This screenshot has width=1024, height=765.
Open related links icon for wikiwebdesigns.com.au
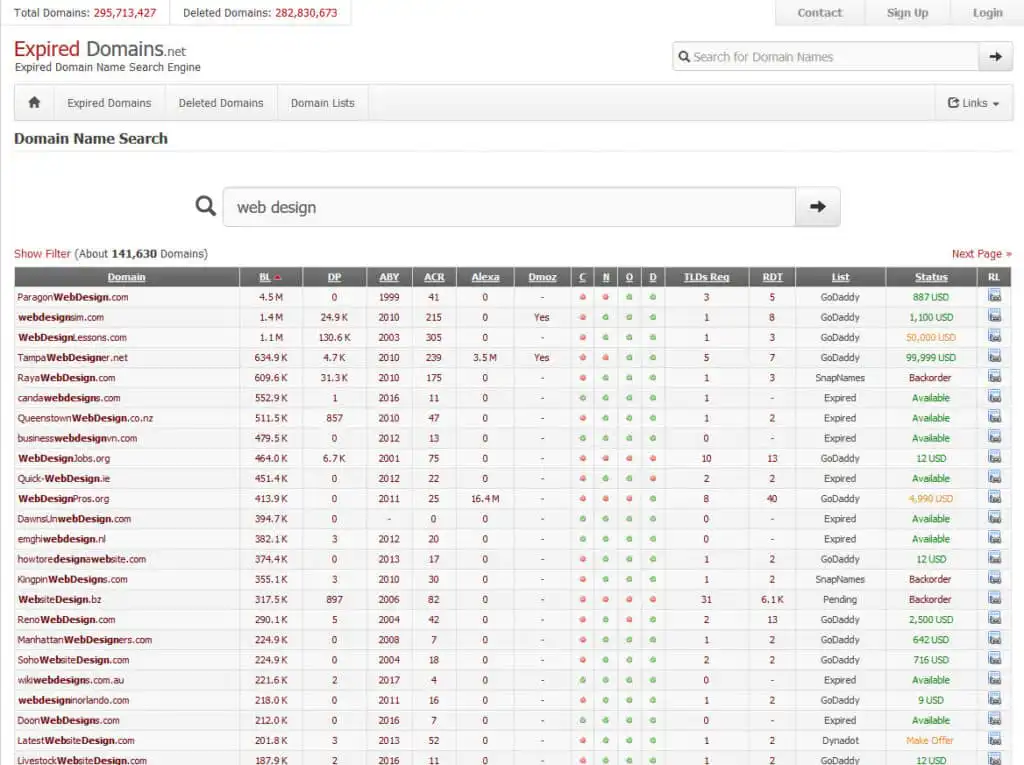click(x=994, y=679)
